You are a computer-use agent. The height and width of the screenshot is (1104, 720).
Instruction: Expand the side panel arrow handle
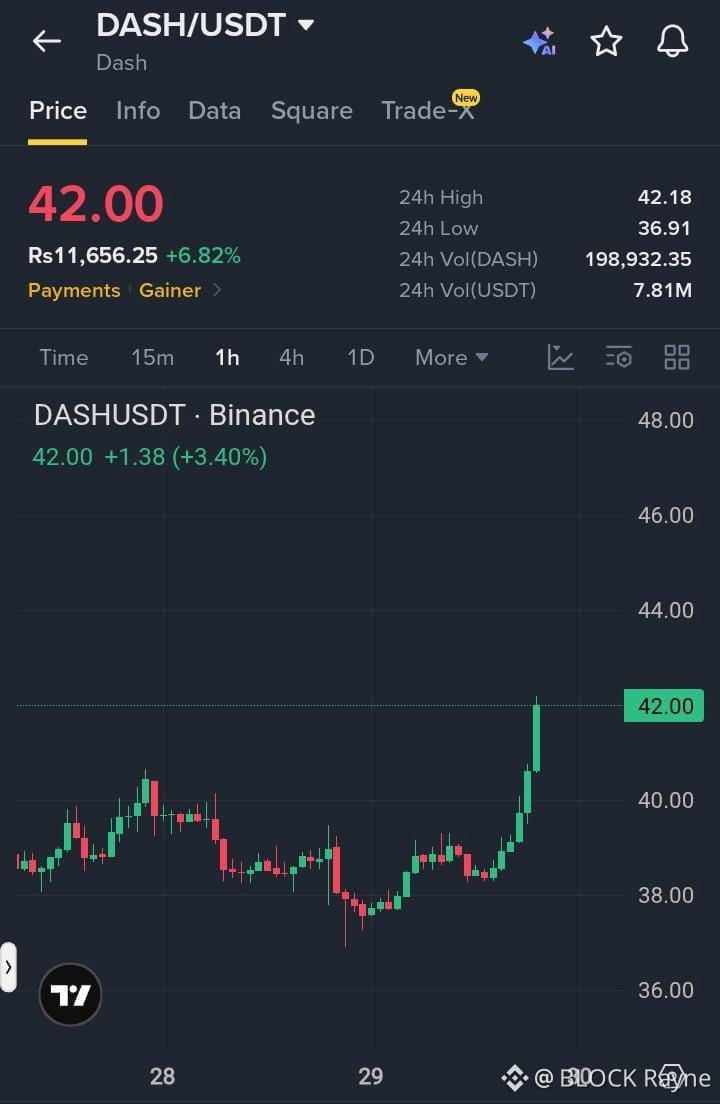point(8,967)
